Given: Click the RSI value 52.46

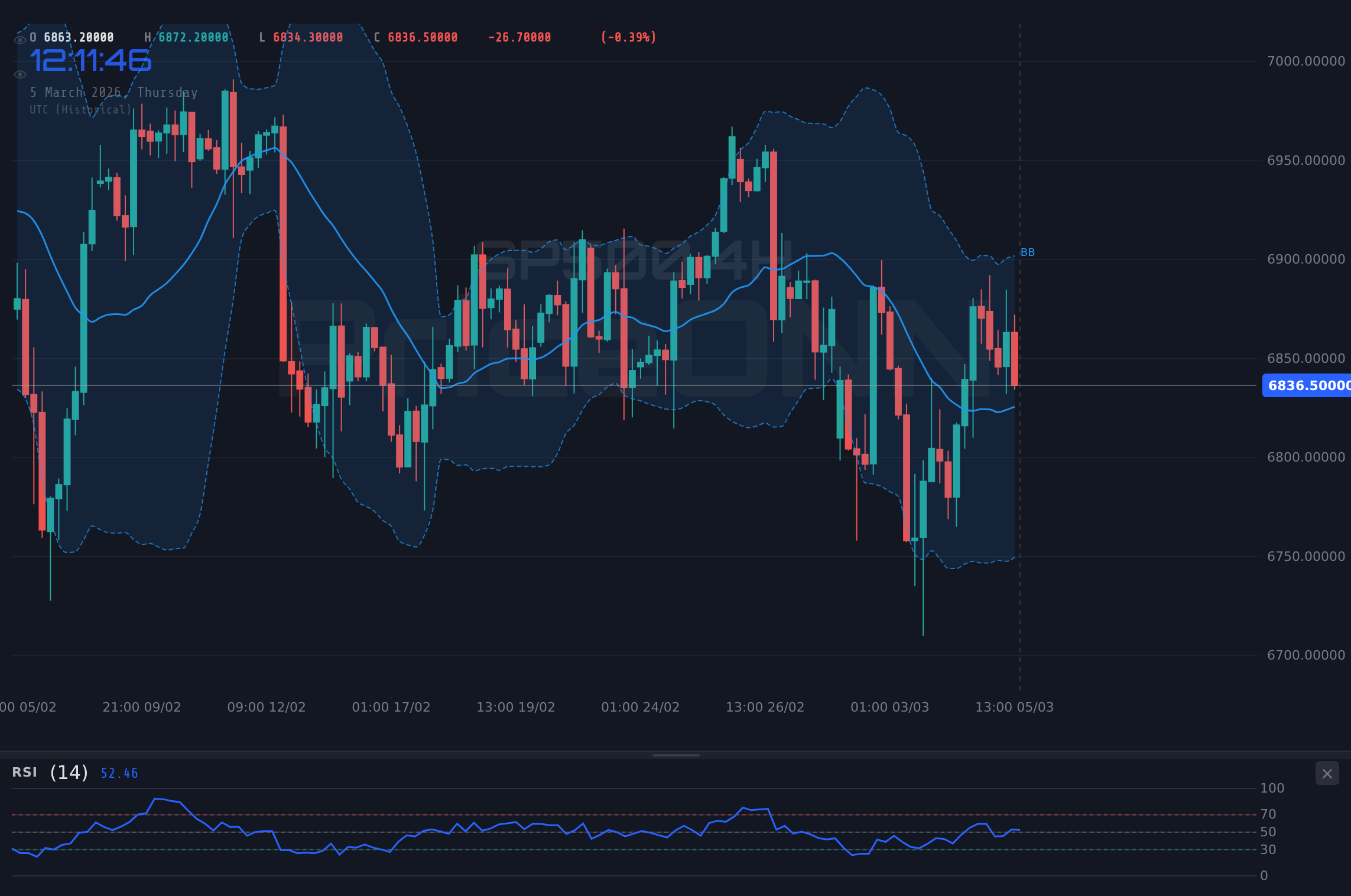Looking at the screenshot, I should pyautogui.click(x=119, y=773).
